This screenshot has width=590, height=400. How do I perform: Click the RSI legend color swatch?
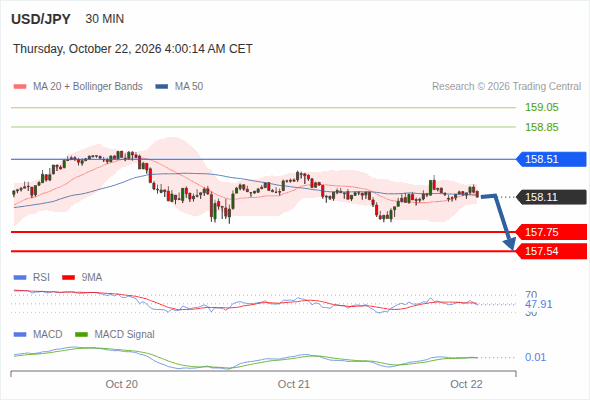(20, 278)
